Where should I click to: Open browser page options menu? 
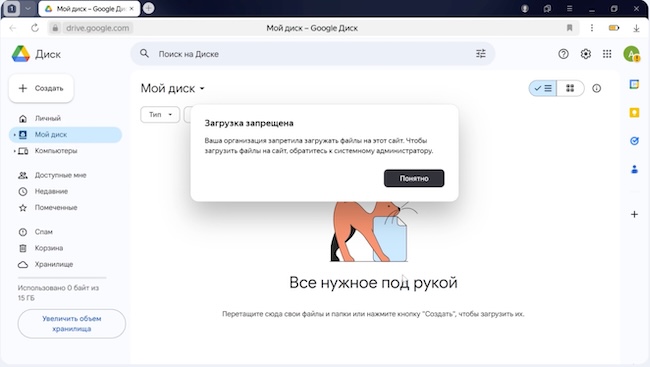(x=592, y=28)
